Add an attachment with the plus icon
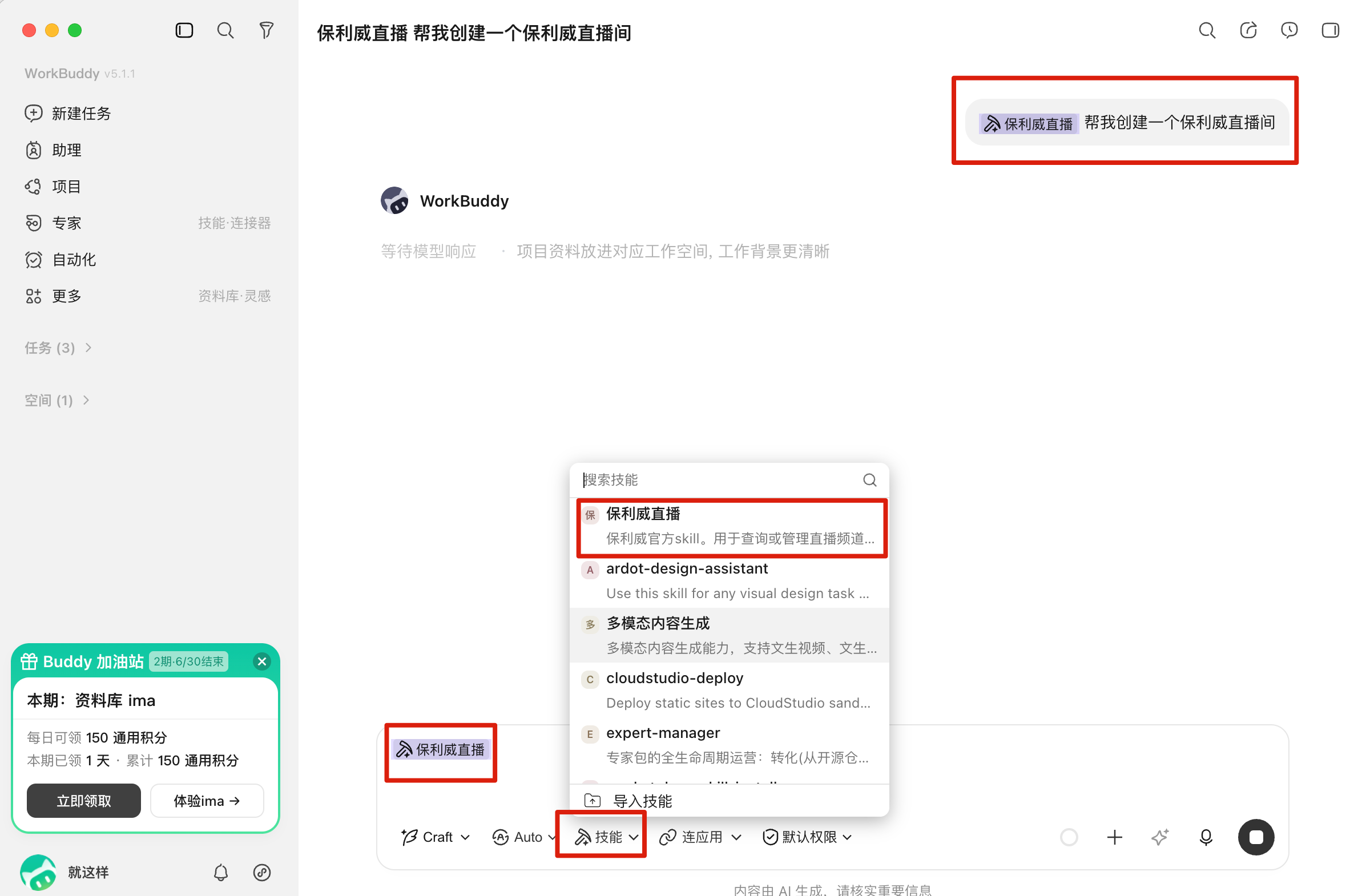1354x896 pixels. click(1114, 837)
